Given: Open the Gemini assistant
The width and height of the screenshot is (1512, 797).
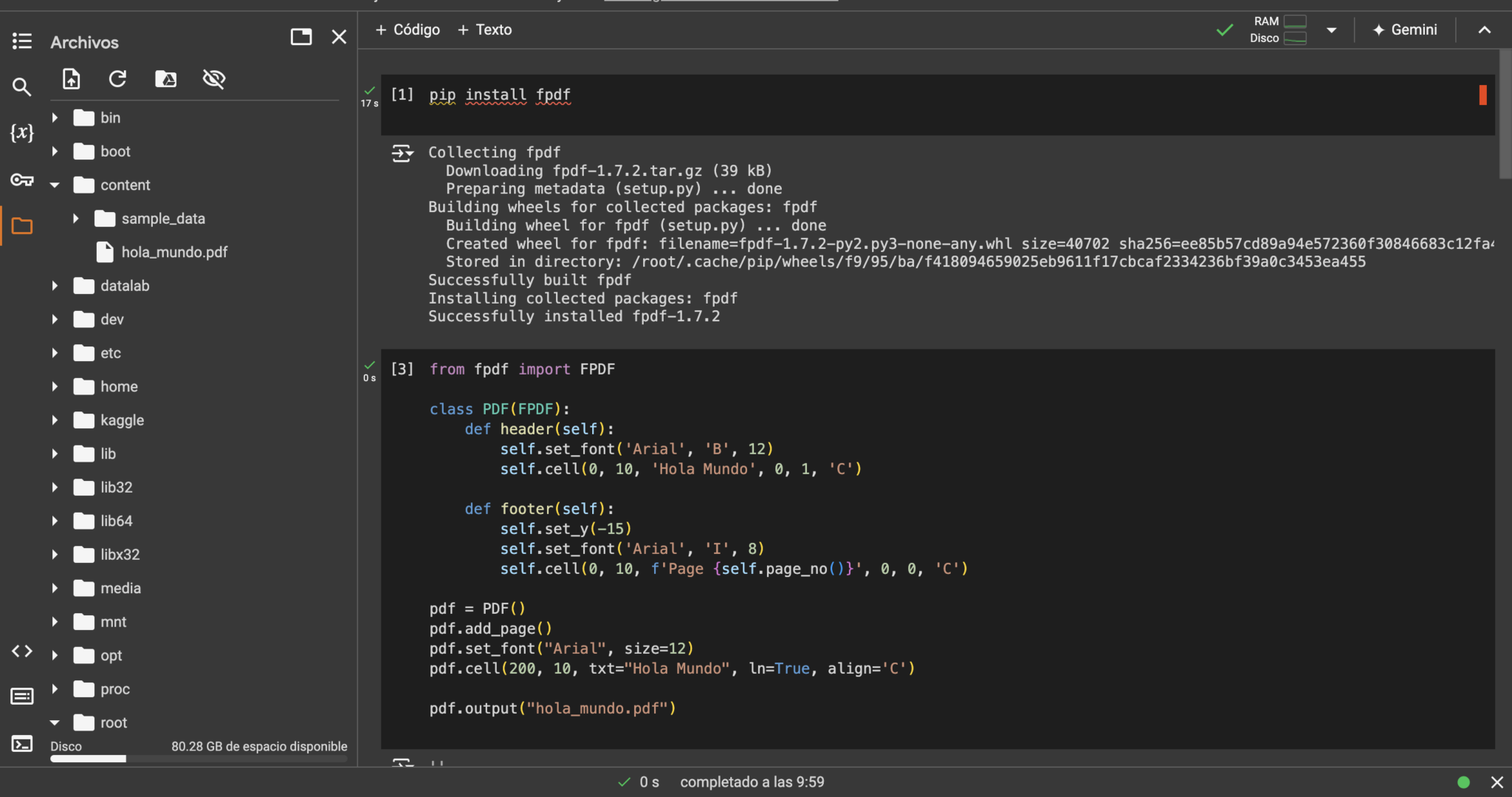Looking at the screenshot, I should (x=1403, y=30).
